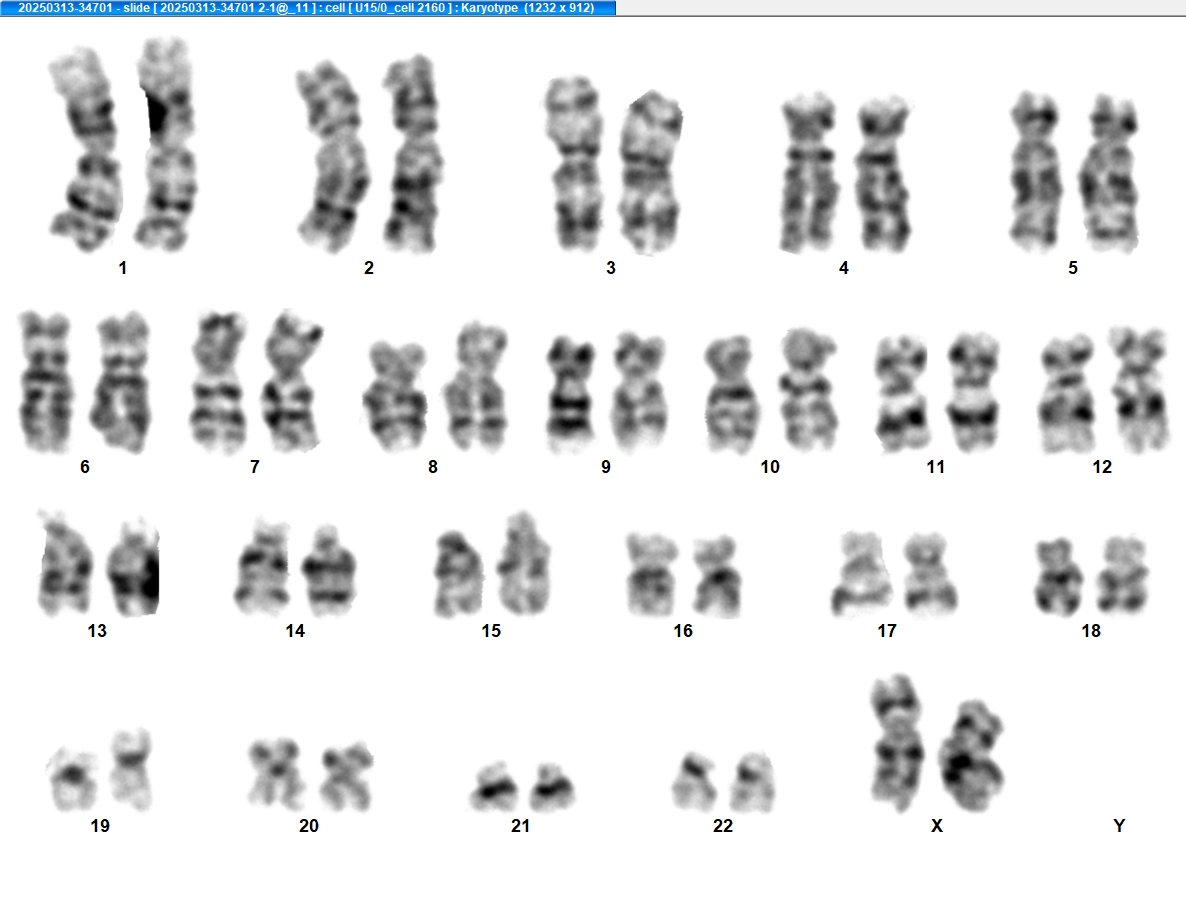Image resolution: width=1186 pixels, height=903 pixels.
Task: Select the right chromosome 5
Action: pos(1110,174)
